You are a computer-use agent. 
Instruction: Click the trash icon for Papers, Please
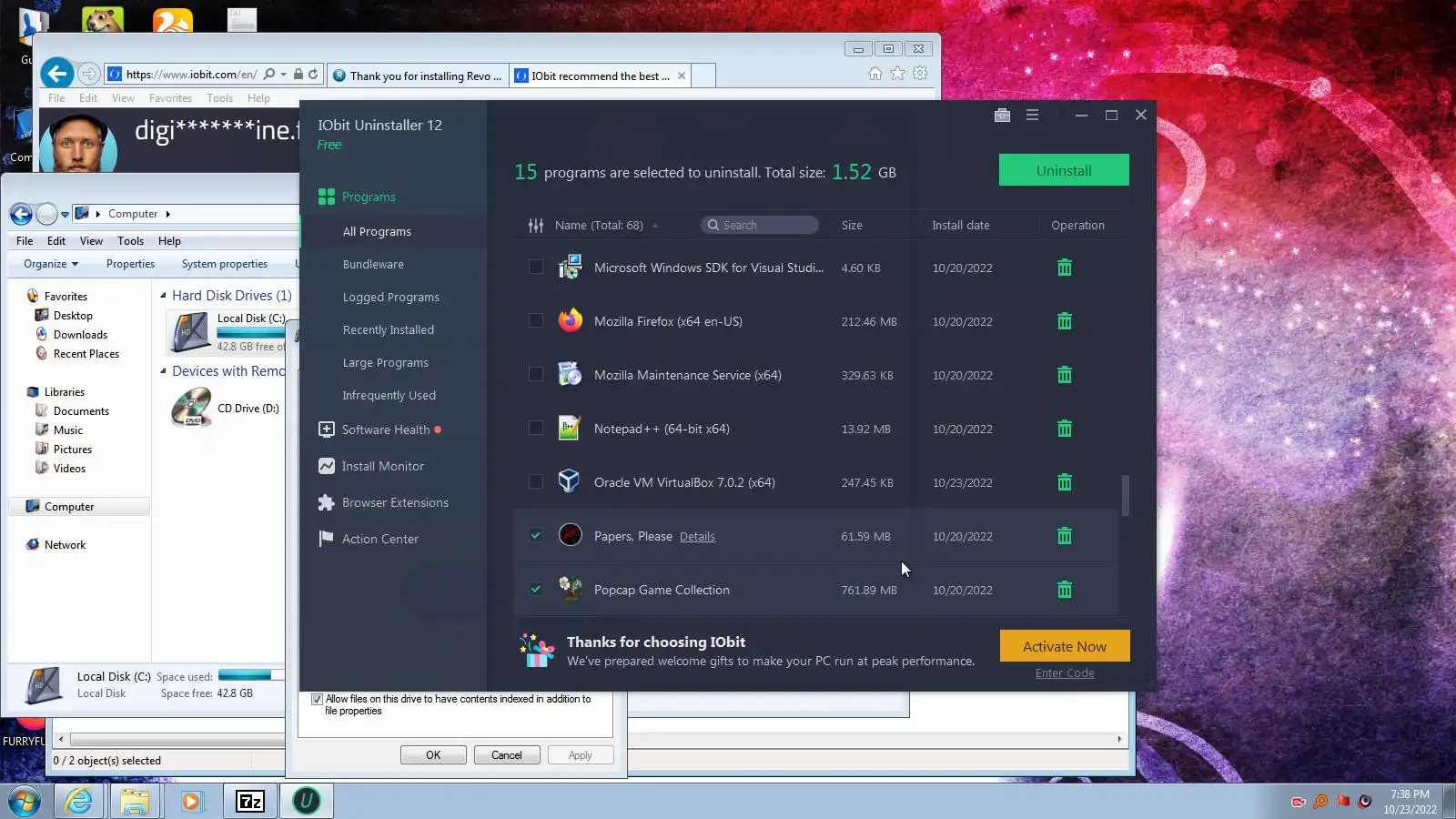[1064, 536]
